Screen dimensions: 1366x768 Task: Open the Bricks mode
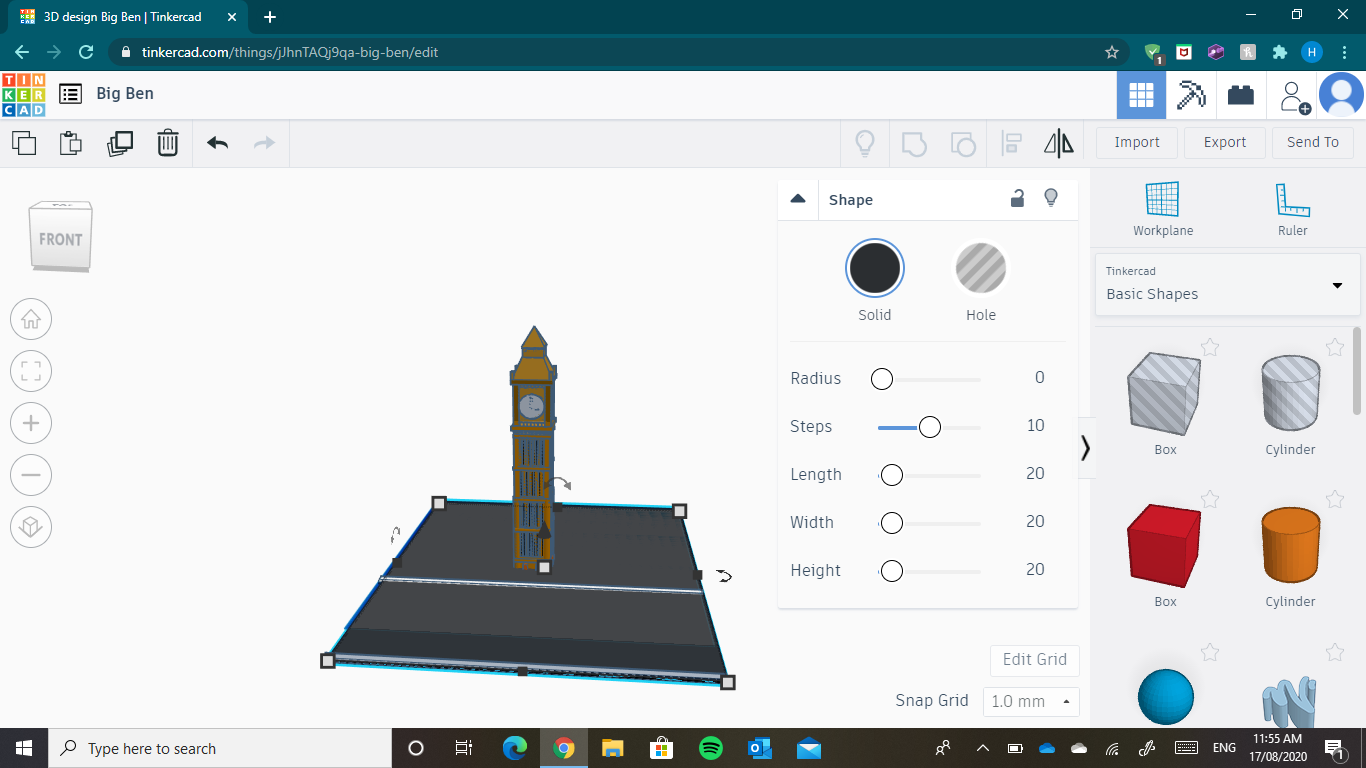click(x=1241, y=95)
